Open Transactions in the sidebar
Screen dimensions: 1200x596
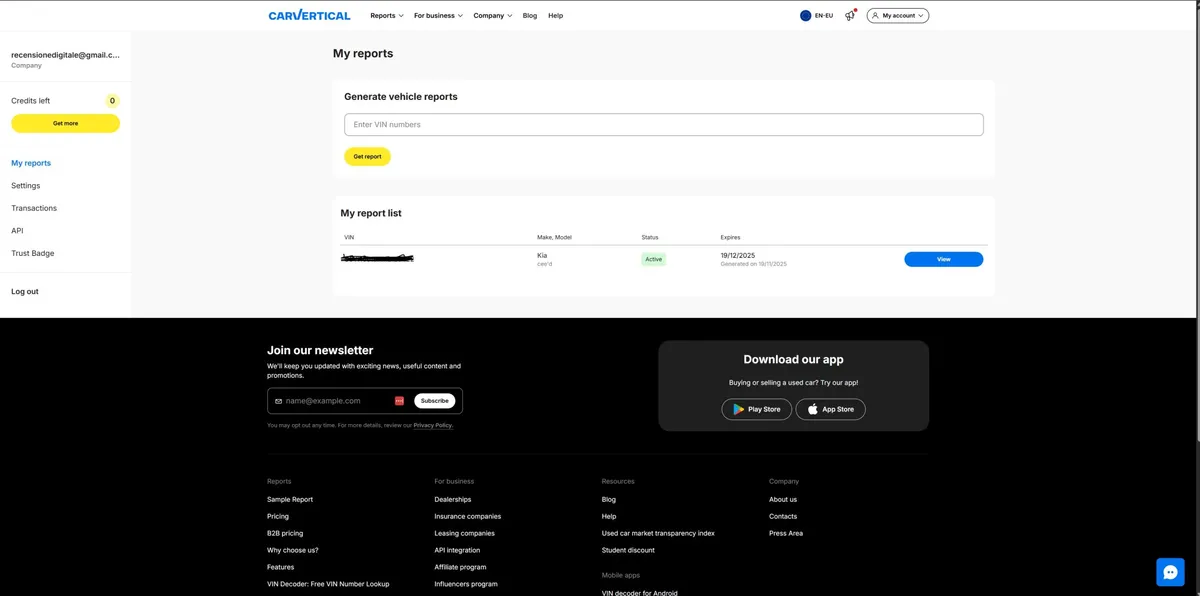[34, 208]
